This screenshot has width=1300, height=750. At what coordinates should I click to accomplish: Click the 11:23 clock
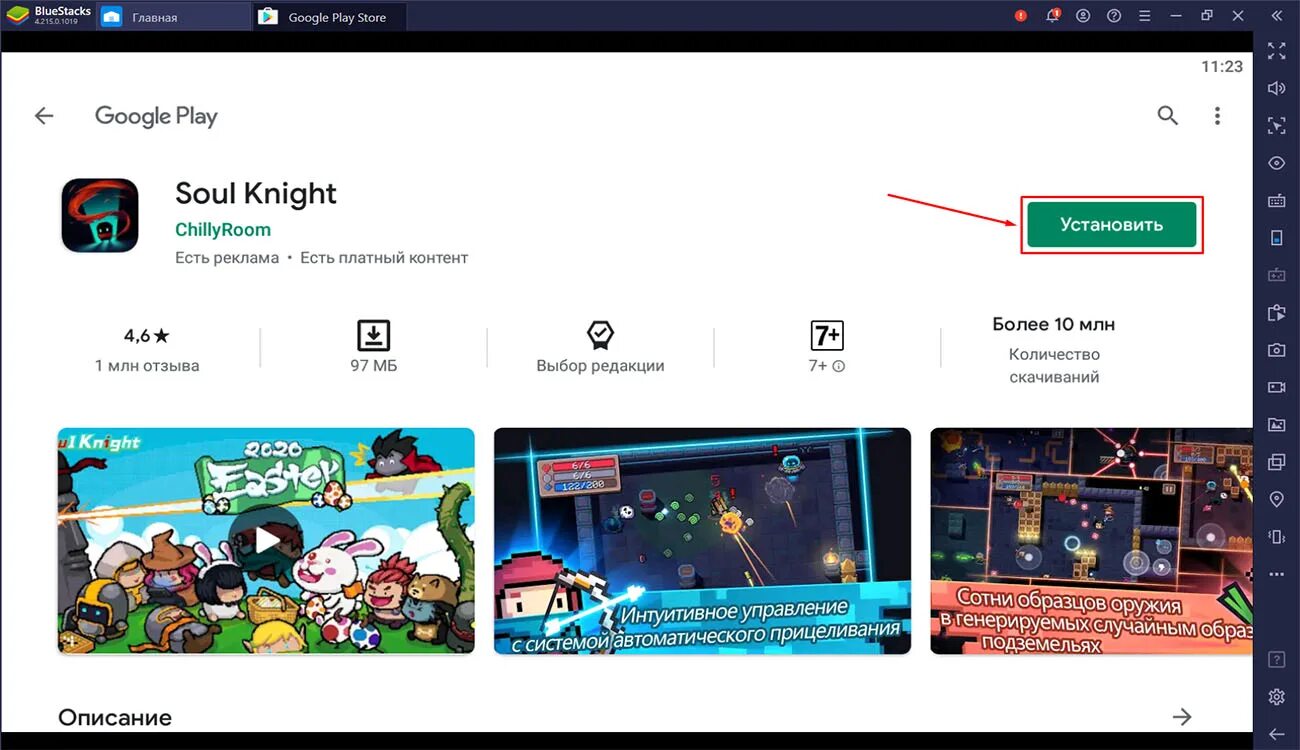[x=1222, y=67]
